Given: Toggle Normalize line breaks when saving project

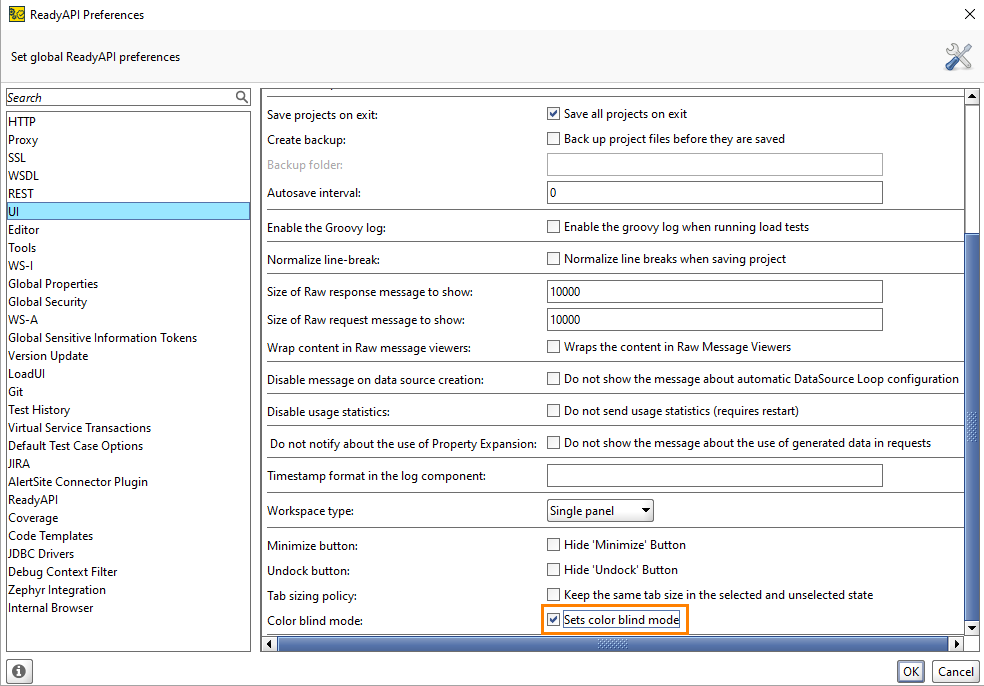Looking at the screenshot, I should [553, 259].
